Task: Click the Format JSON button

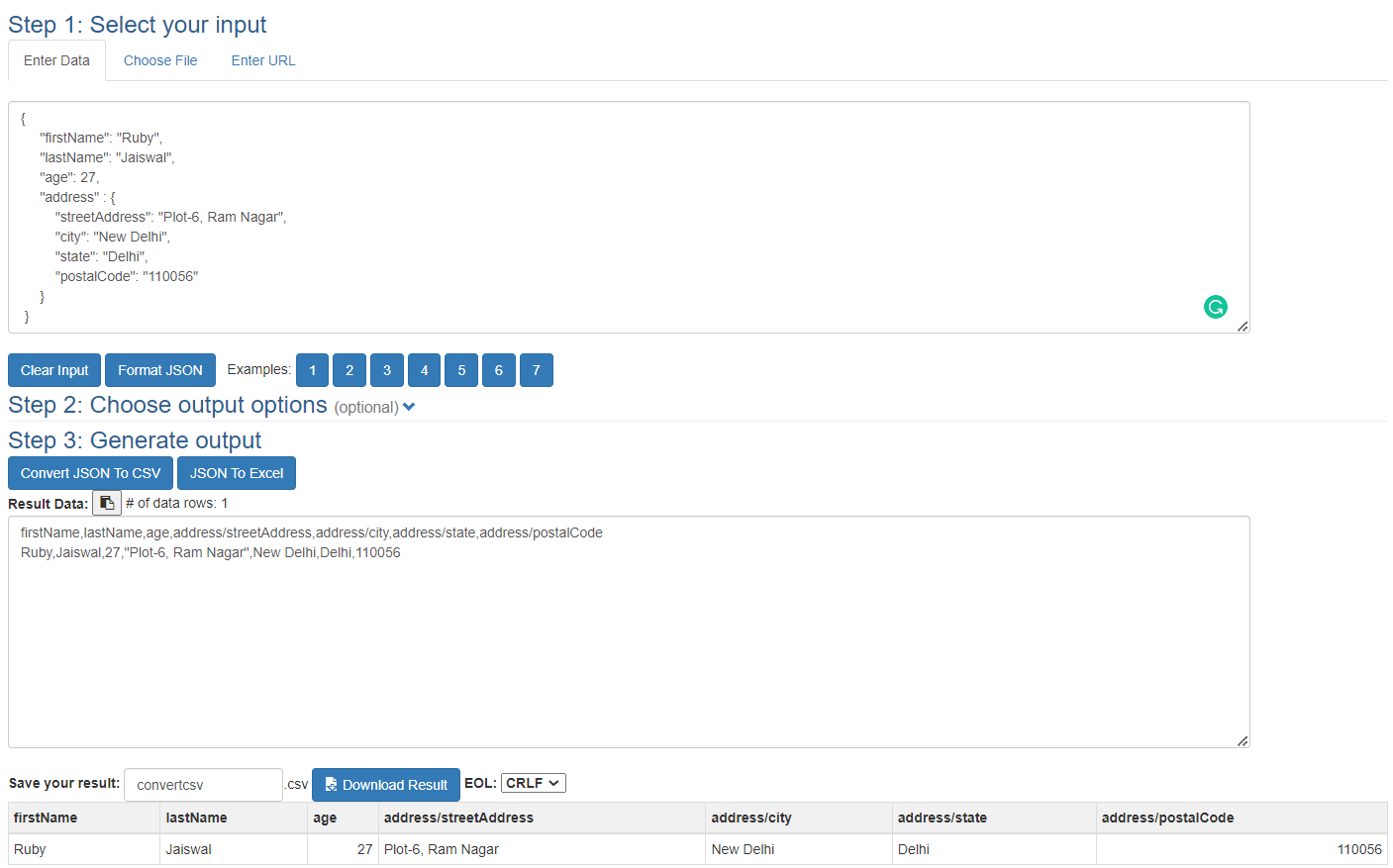Action: point(160,370)
